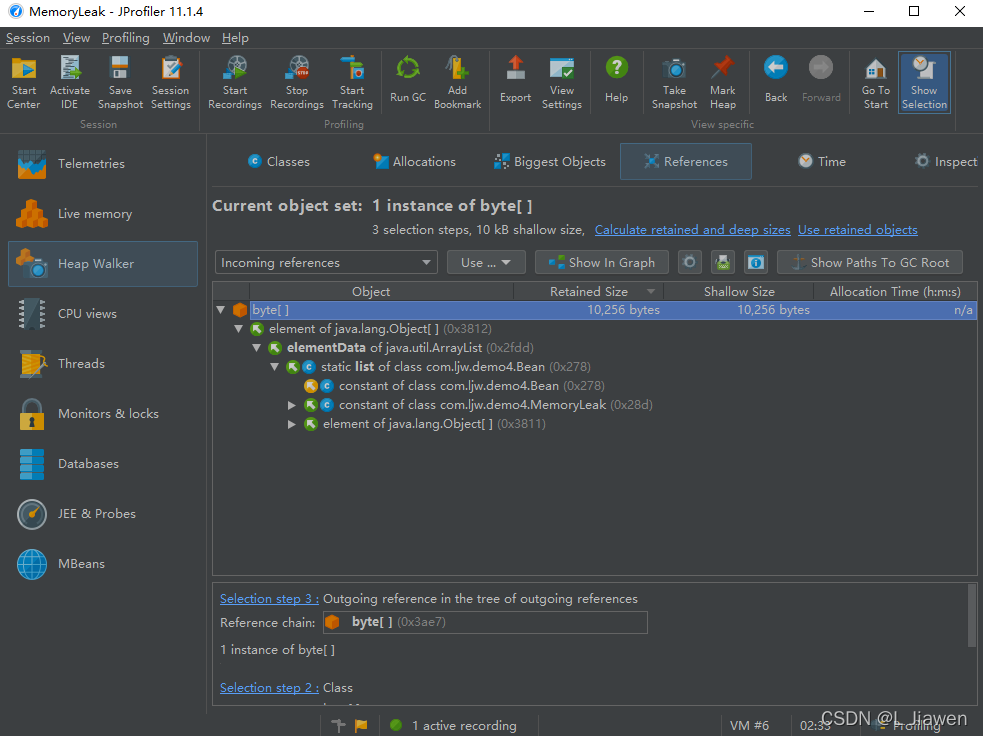Open JEE & Probes section
The image size is (983, 736).
103,514
